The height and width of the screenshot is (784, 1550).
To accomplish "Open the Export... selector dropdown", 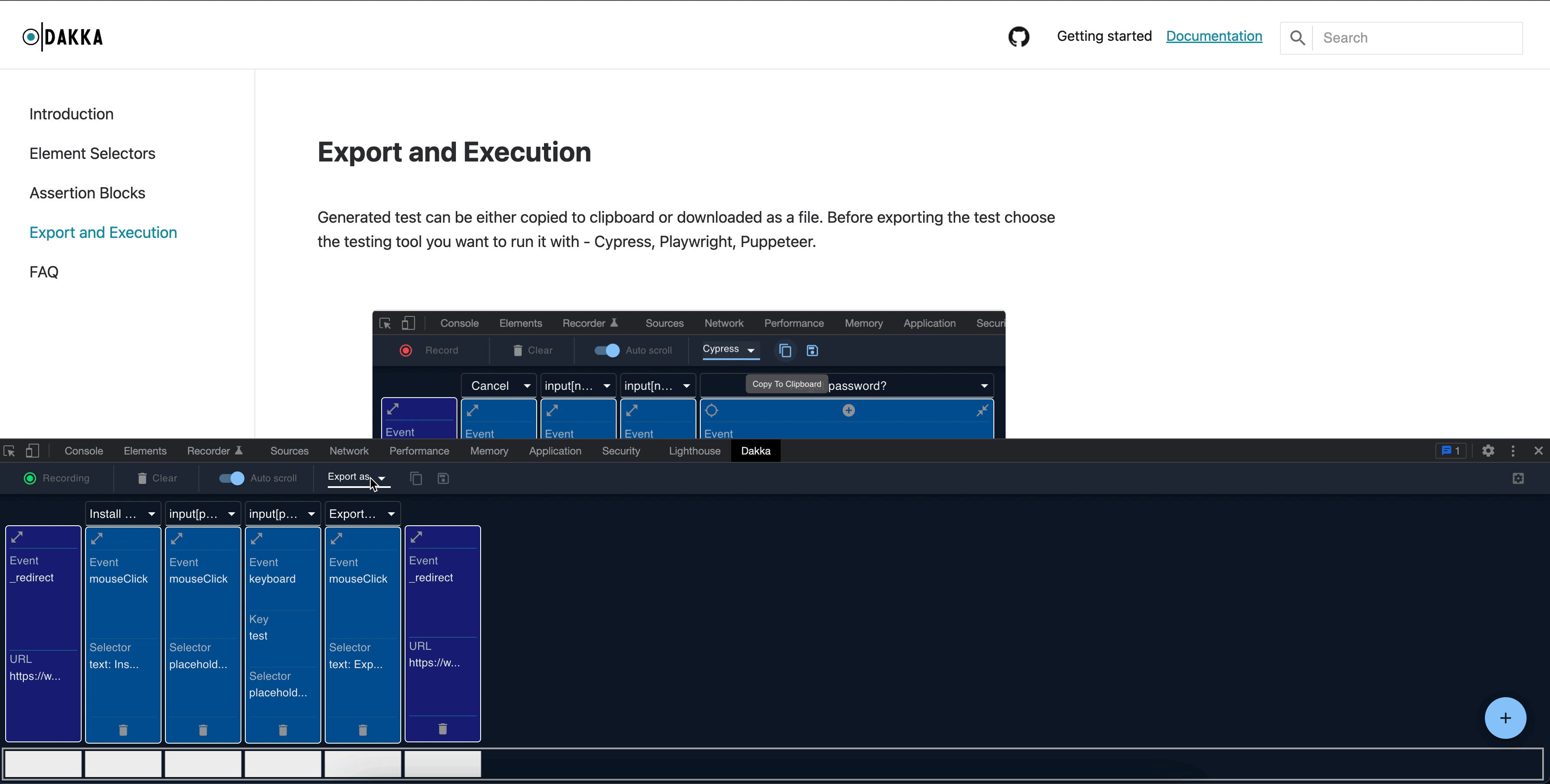I will coord(363,514).
